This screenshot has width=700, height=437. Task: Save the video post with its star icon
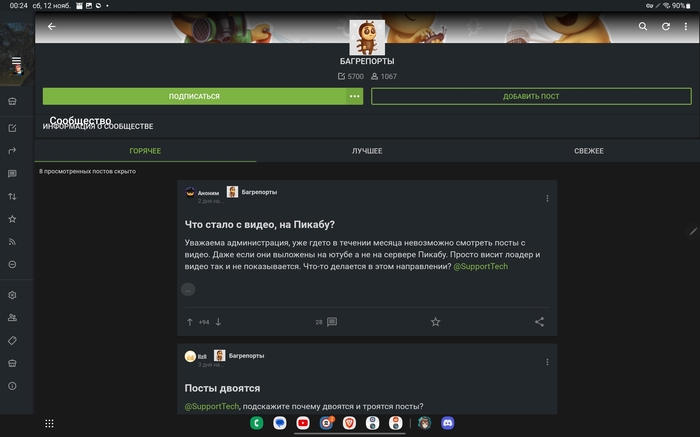pos(436,322)
